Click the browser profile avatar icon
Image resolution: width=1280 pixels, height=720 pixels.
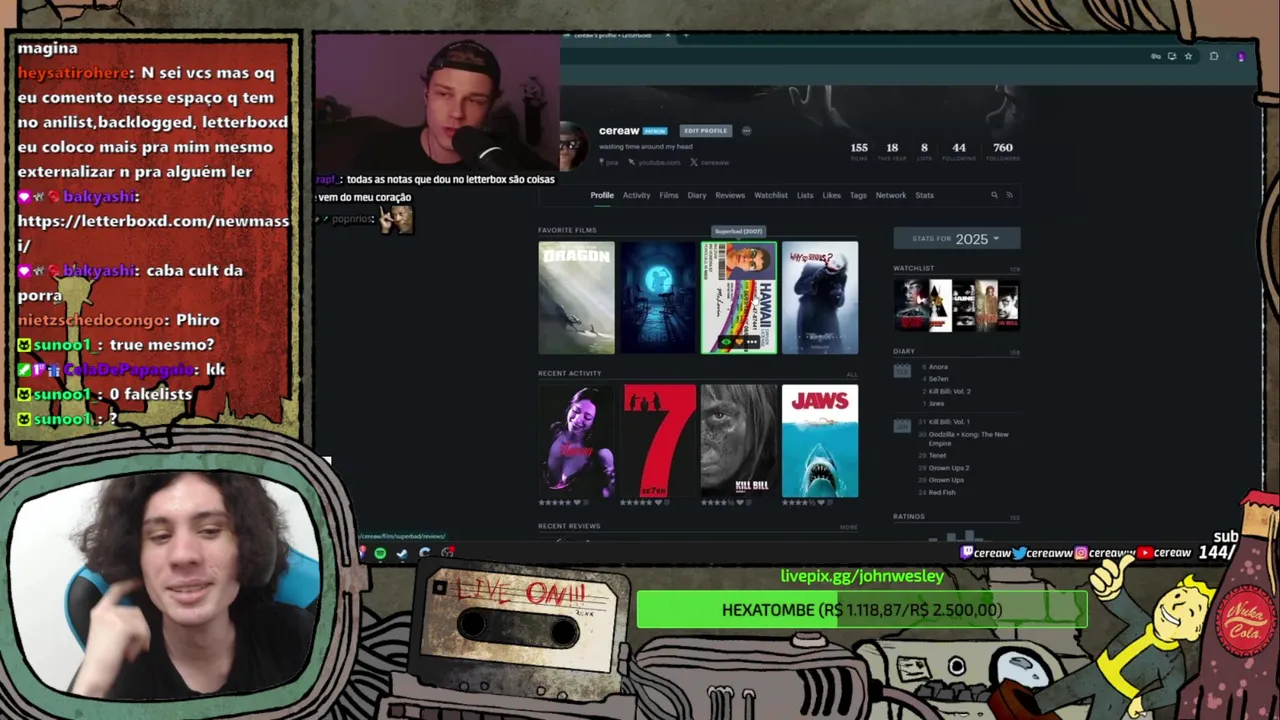[1241, 57]
